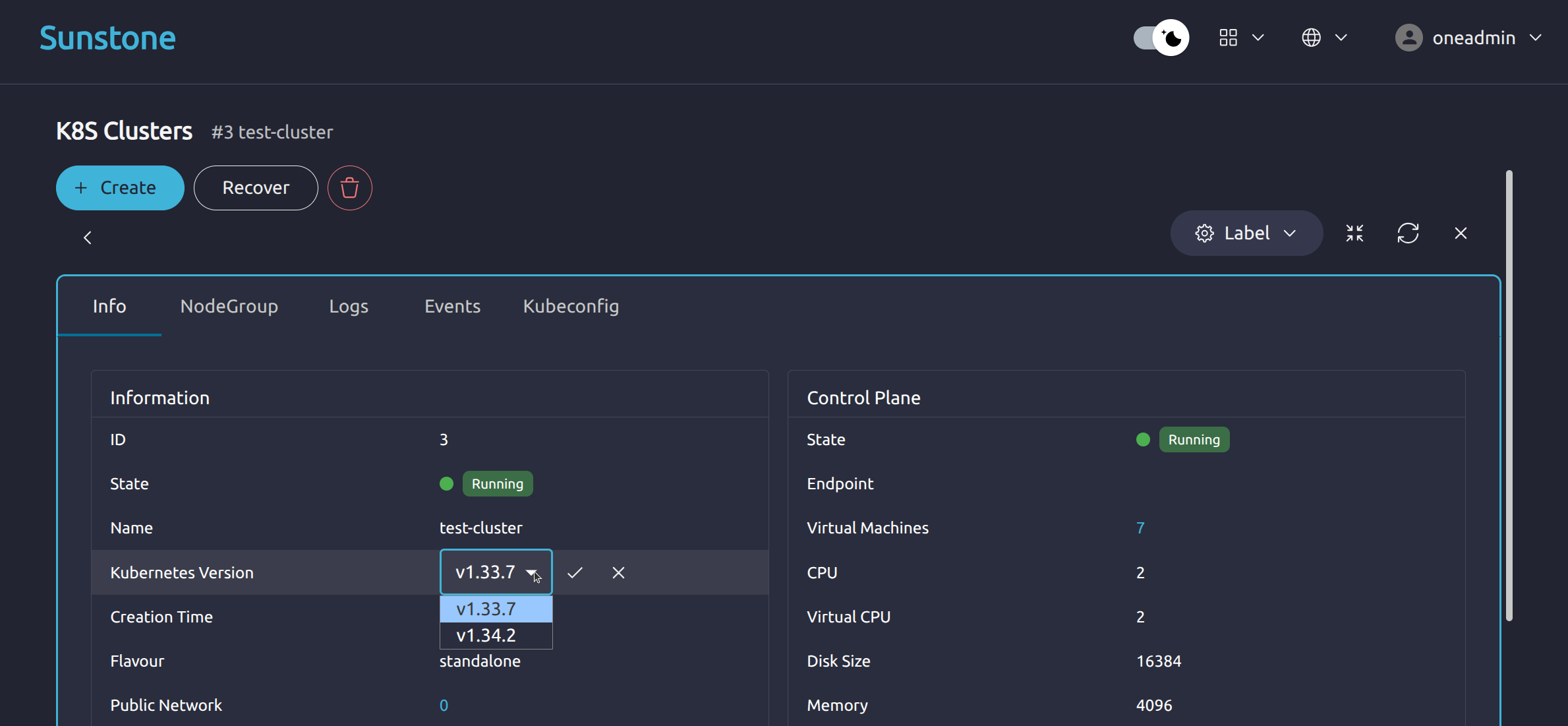Collapse the detail panel view icon

[x=1354, y=233]
